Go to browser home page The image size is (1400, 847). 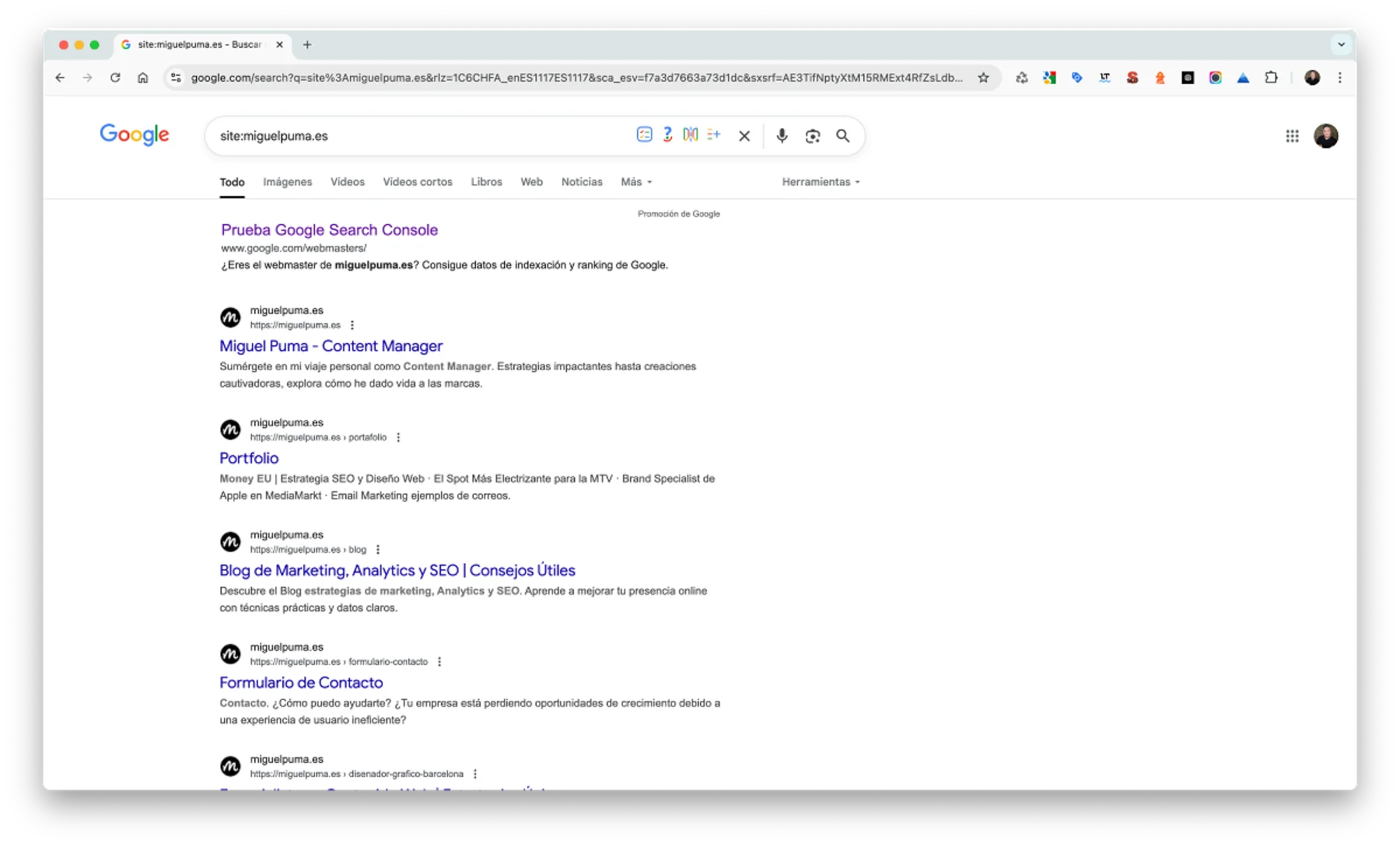point(142,78)
